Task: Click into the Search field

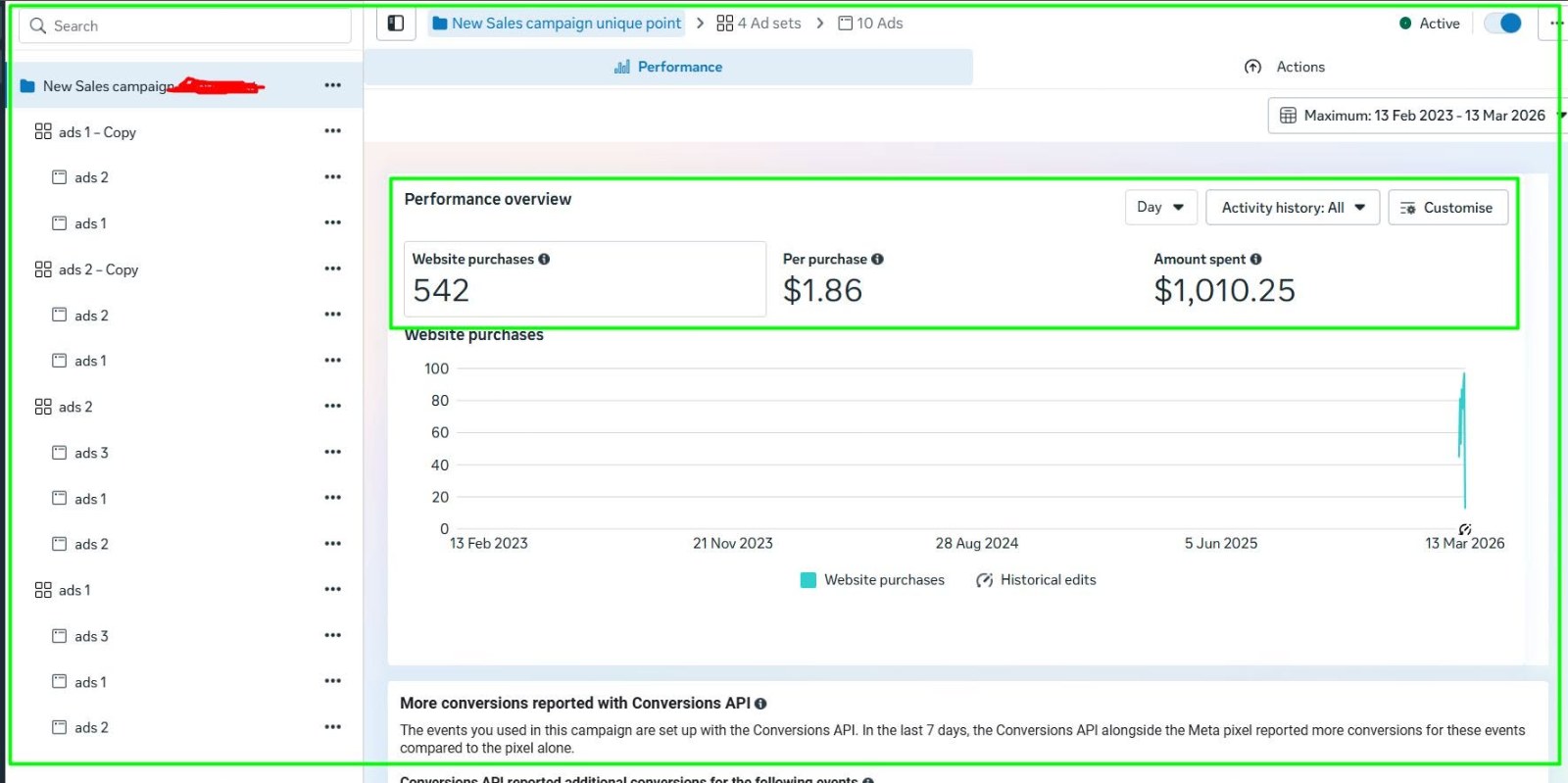Action: pos(185,26)
